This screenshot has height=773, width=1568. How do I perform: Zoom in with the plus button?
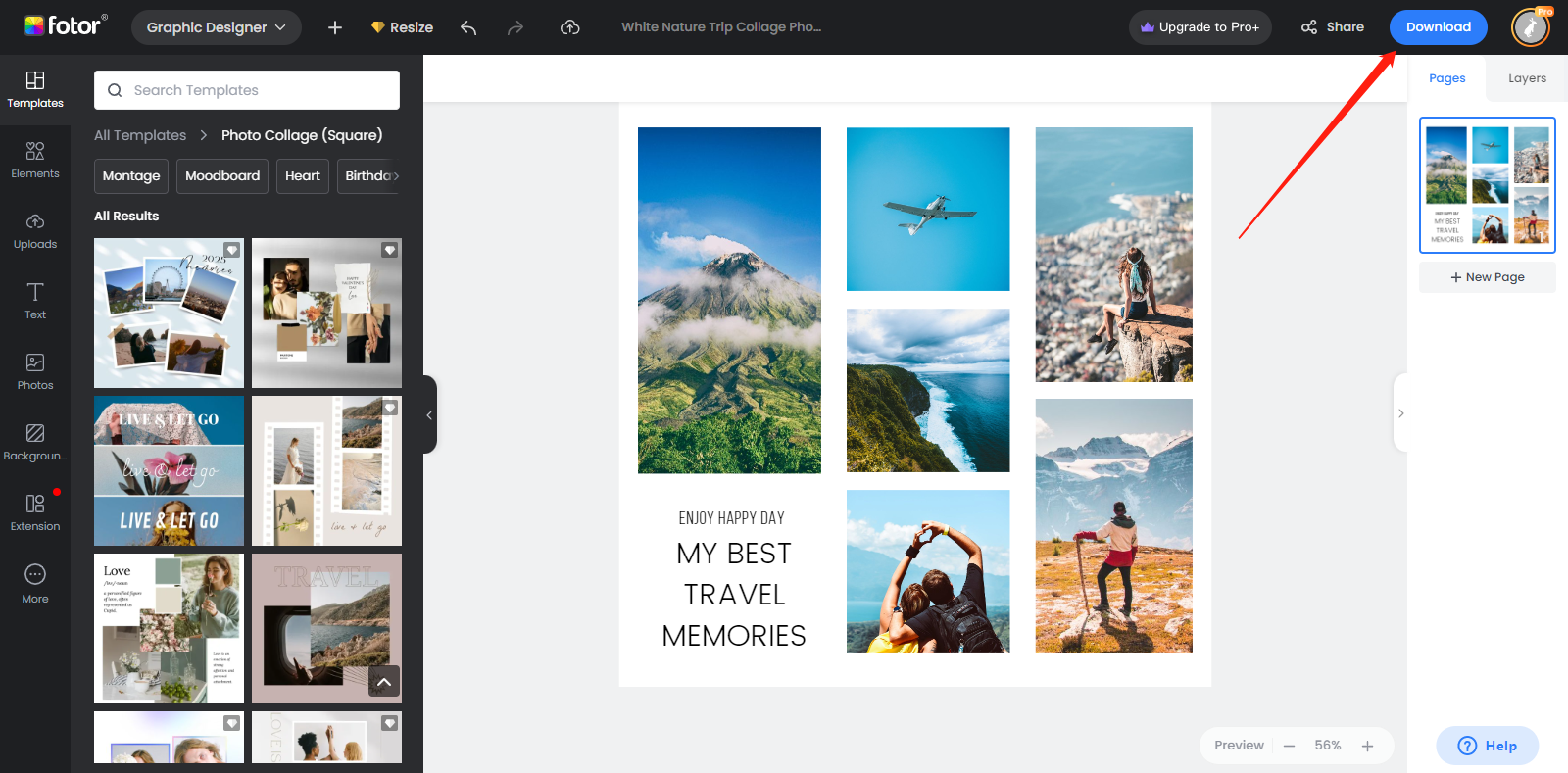click(x=1367, y=746)
